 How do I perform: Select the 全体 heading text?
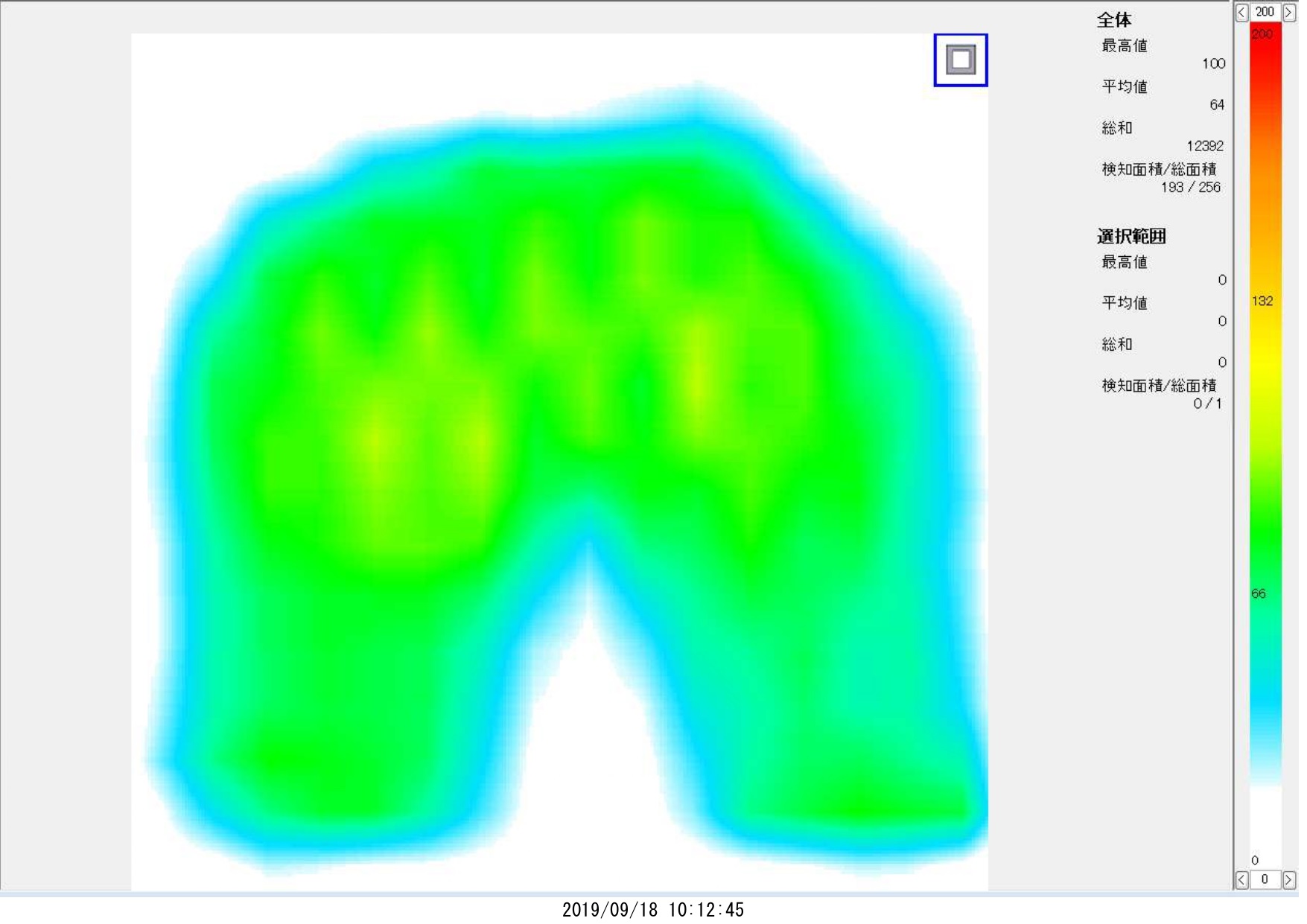[x=1114, y=20]
